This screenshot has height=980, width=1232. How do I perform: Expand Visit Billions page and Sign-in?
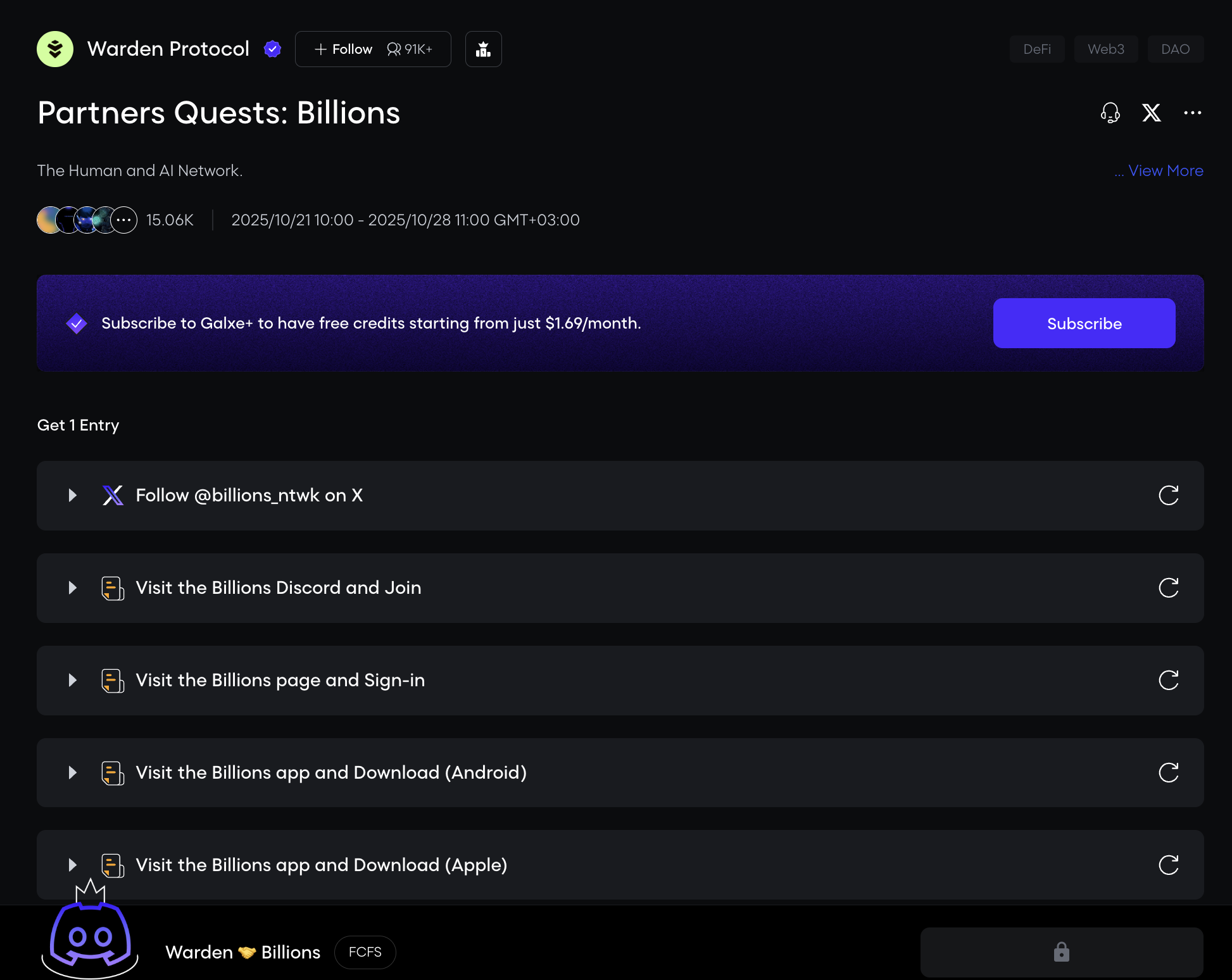click(x=73, y=680)
